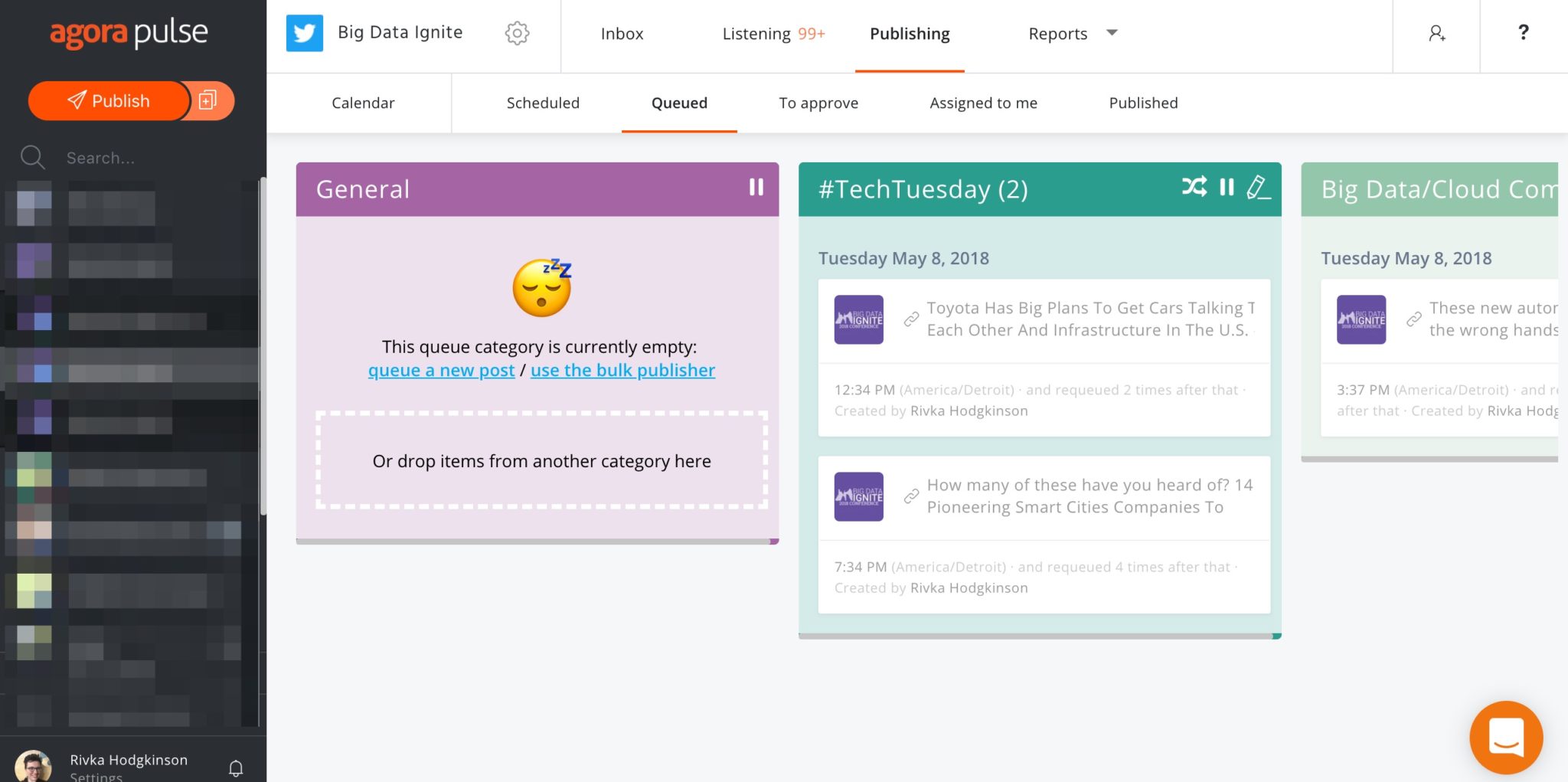Click the notifications bell icon

click(x=236, y=768)
